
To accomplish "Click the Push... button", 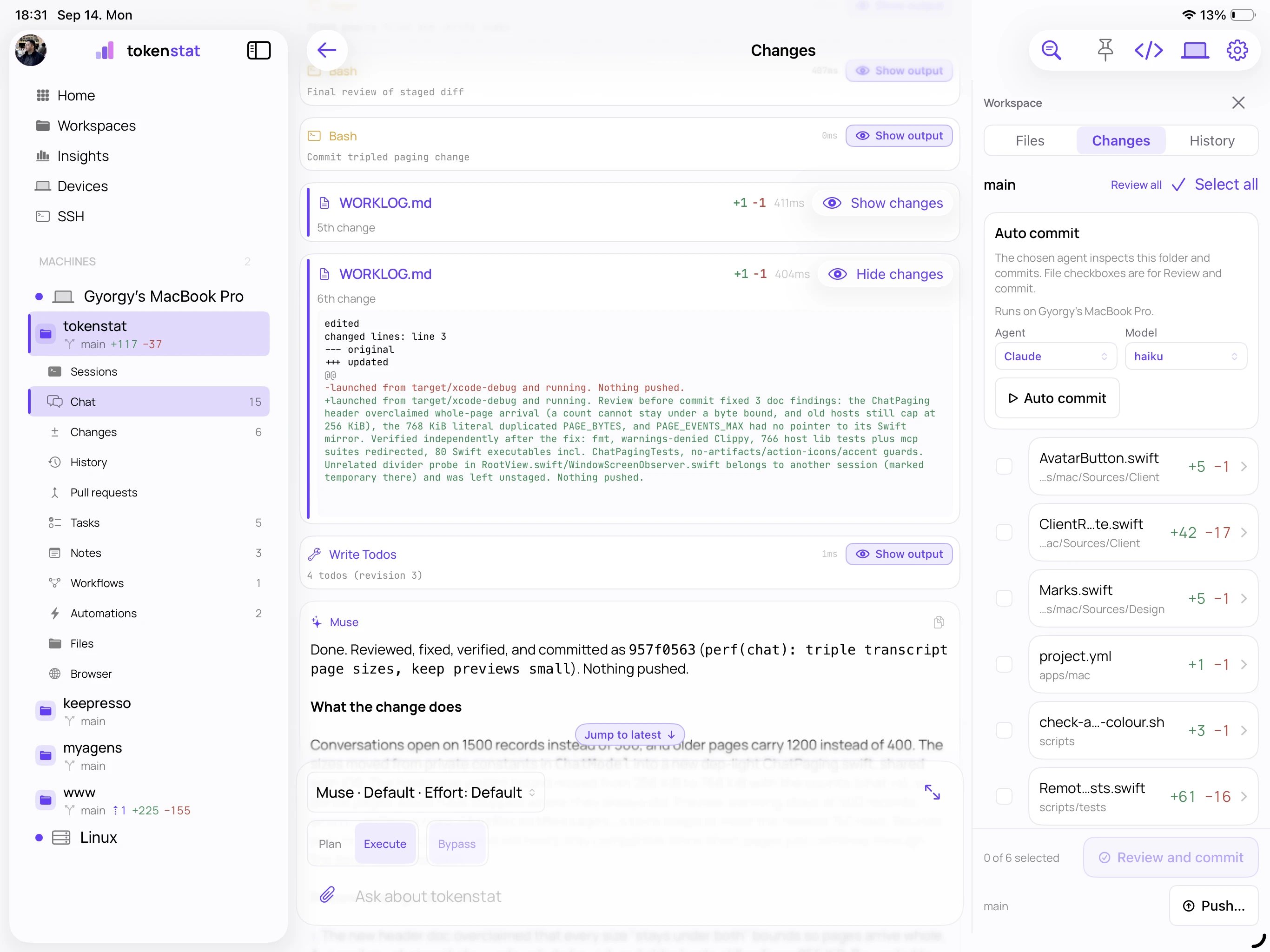I will 1214,906.
